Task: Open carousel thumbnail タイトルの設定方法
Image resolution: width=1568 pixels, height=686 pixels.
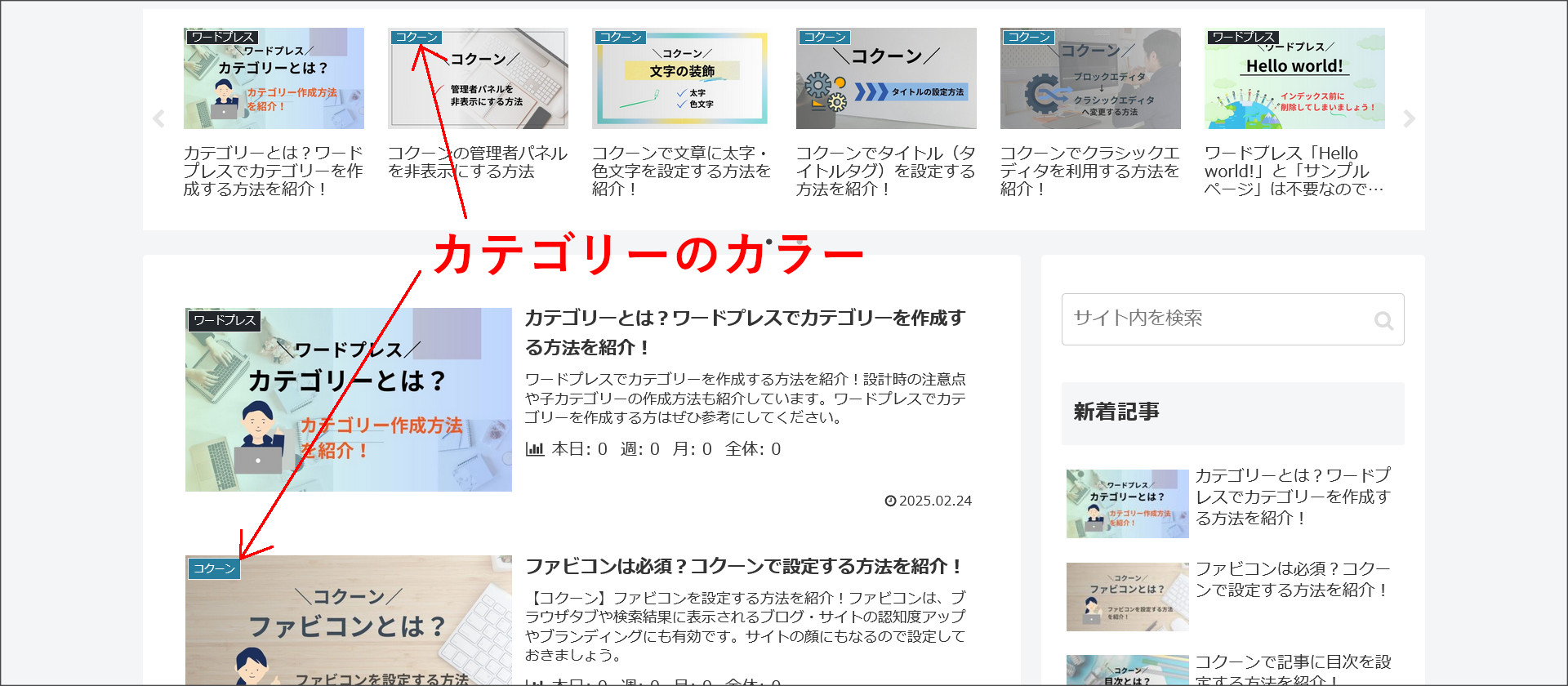Action: [886, 78]
